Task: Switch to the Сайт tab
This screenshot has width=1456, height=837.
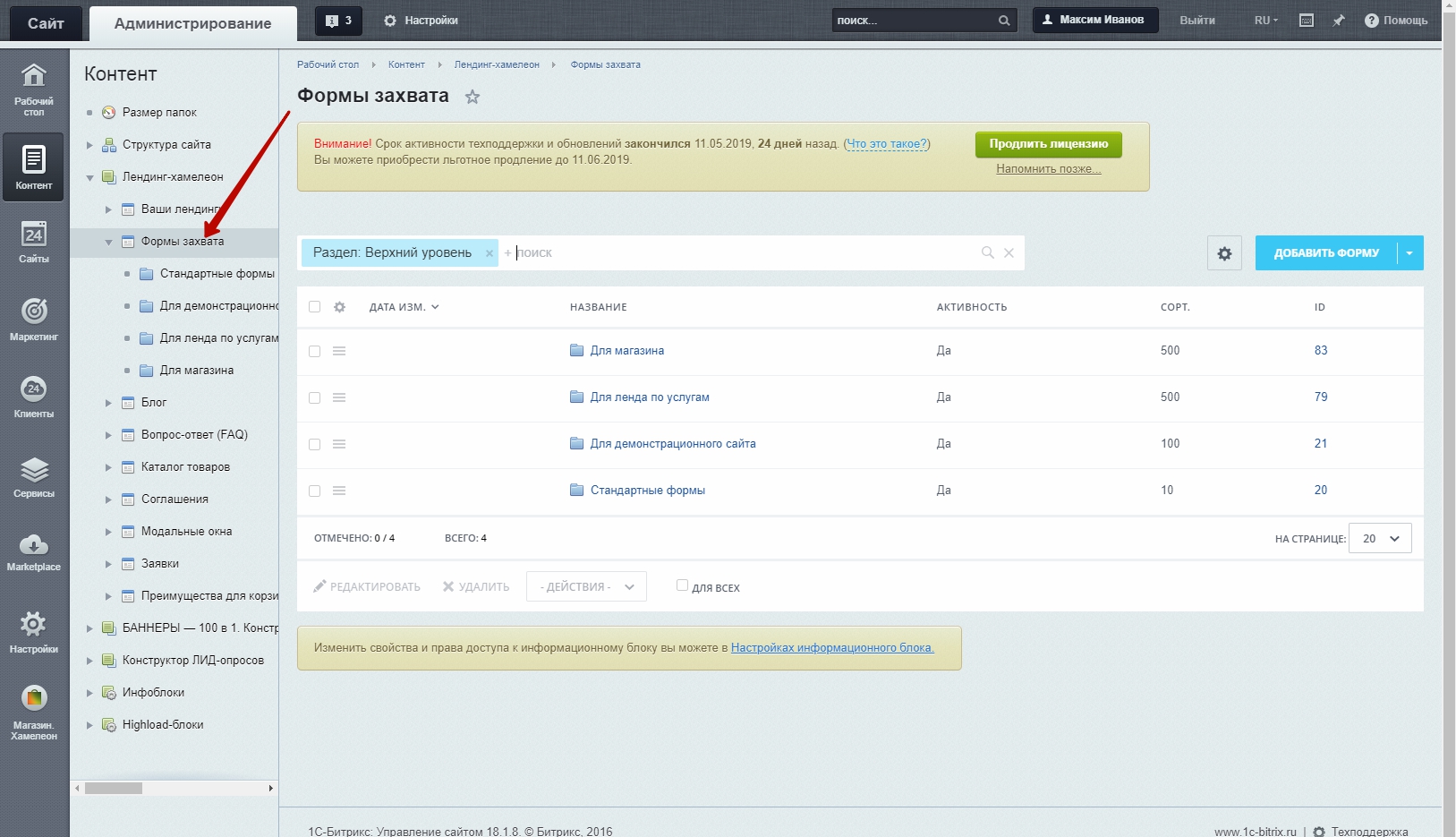Action: pyautogui.click(x=46, y=23)
